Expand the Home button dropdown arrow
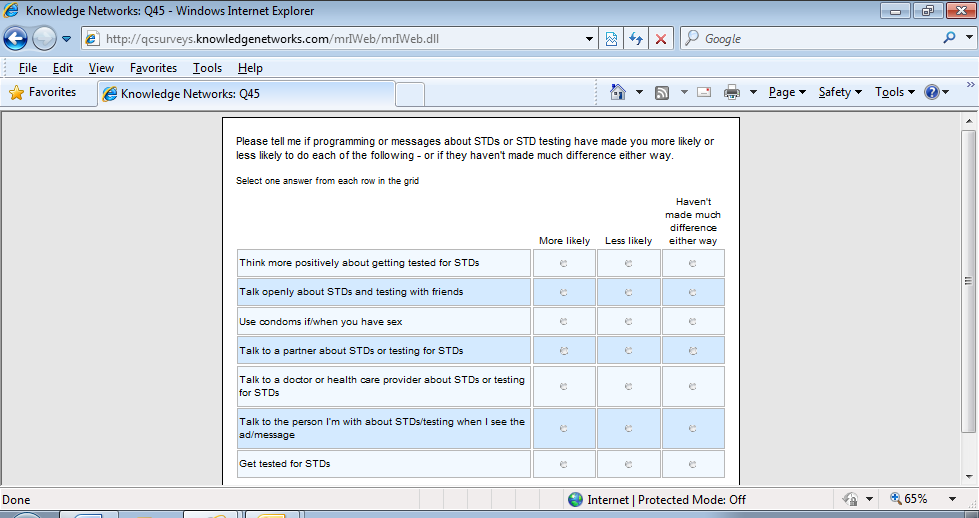 tap(639, 92)
